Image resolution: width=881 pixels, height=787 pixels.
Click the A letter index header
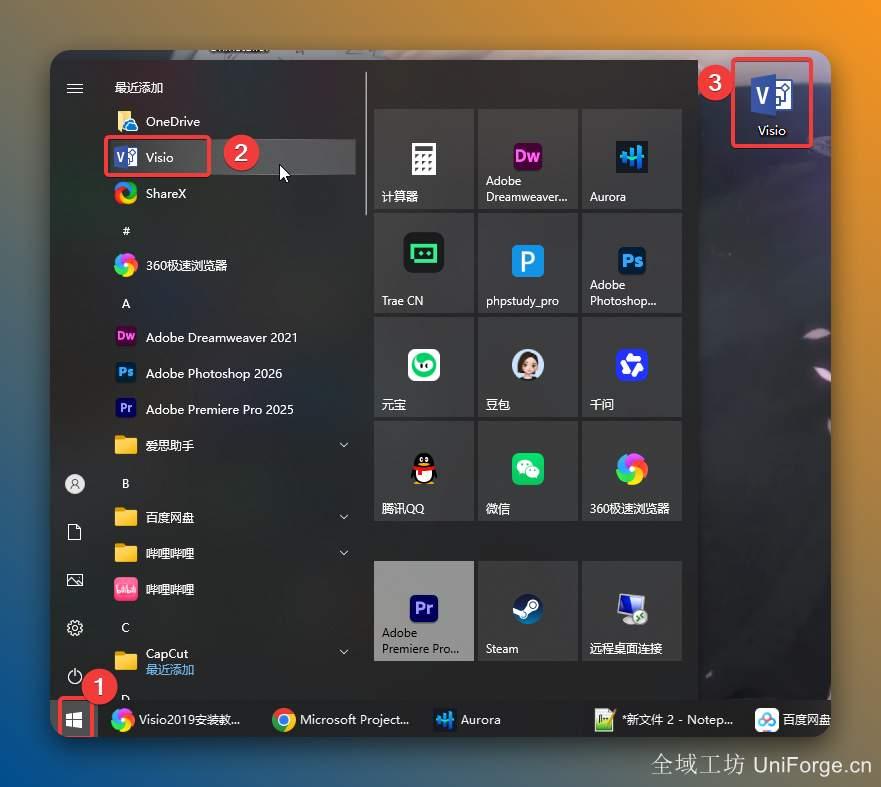click(x=126, y=303)
